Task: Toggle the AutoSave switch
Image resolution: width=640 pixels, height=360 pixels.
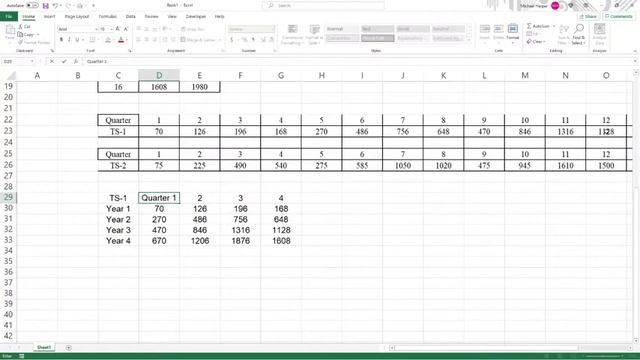Action: point(32,6)
